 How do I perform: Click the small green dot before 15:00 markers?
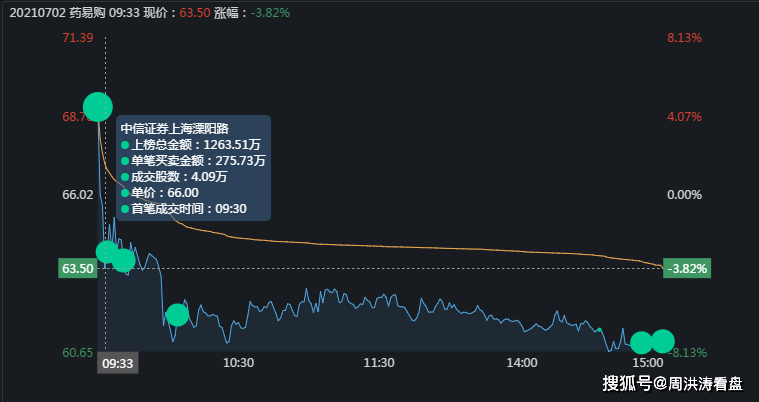[599, 329]
